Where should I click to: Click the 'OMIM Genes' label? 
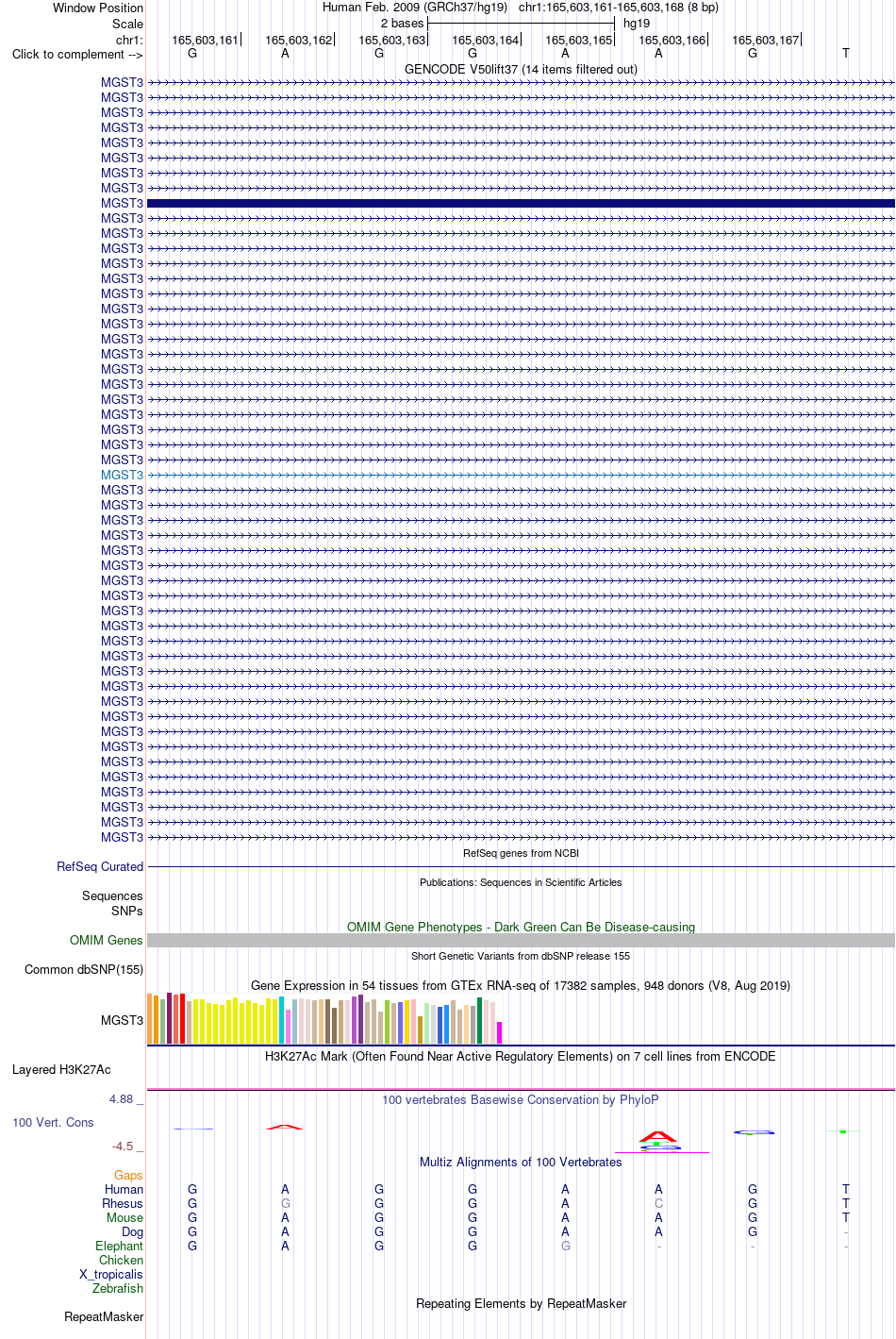click(x=107, y=940)
